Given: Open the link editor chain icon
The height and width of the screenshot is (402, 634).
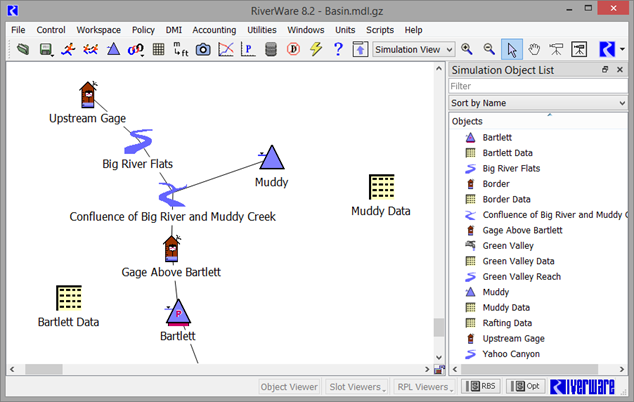Looking at the screenshot, I should tap(135, 49).
